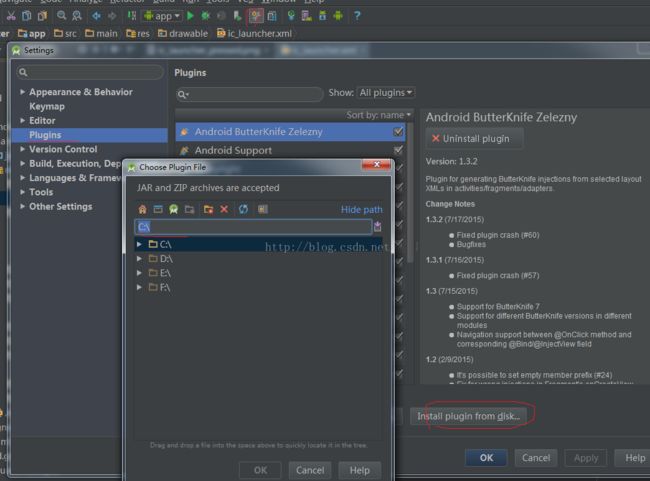
Task: Create a New Folder in the file chooser
Action: pyautogui.click(x=208, y=209)
